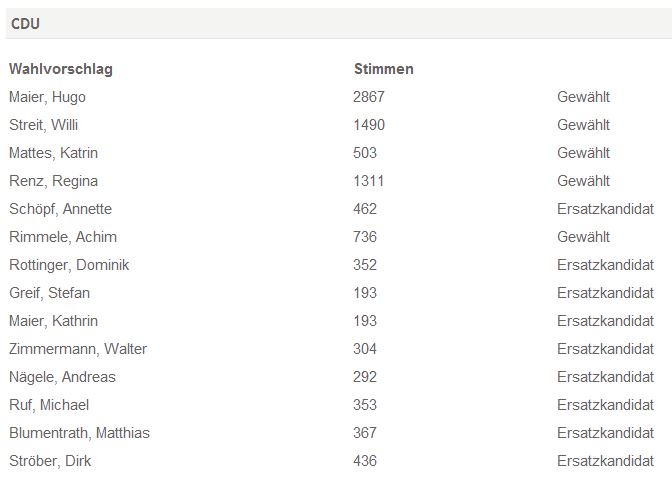The height and width of the screenshot is (483, 672).
Task: Select Rottinger, Dominik row name
Action: pos(69,265)
